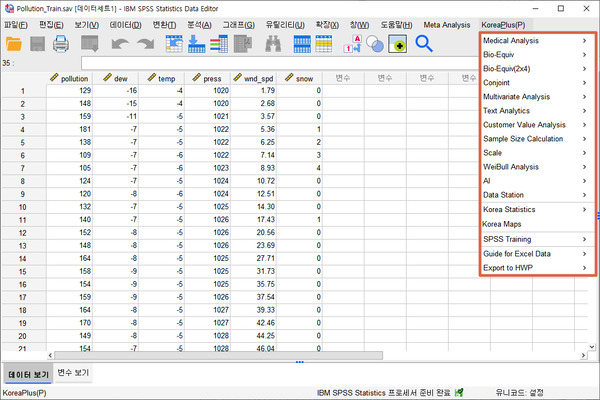The height and width of the screenshot is (400, 600).
Task: Select the snow column header
Action: coord(299,78)
